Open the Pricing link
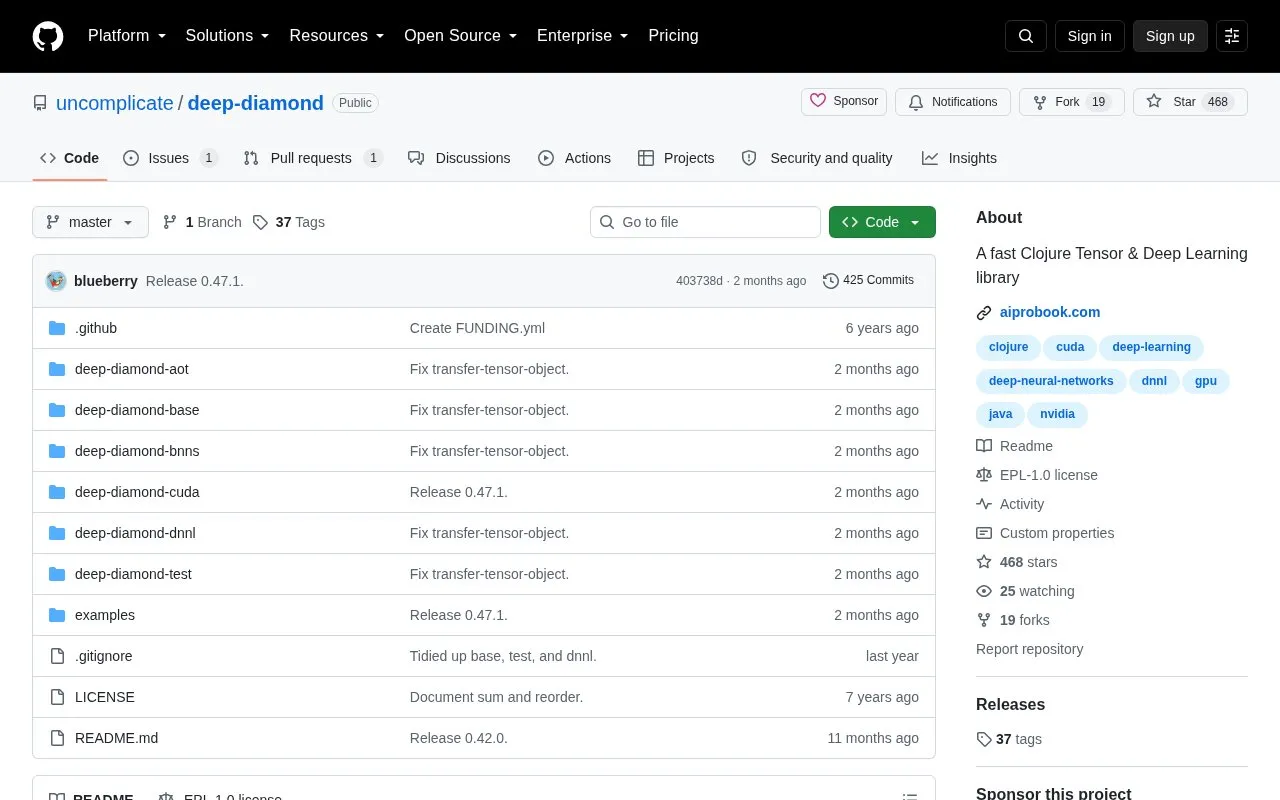 click(673, 36)
